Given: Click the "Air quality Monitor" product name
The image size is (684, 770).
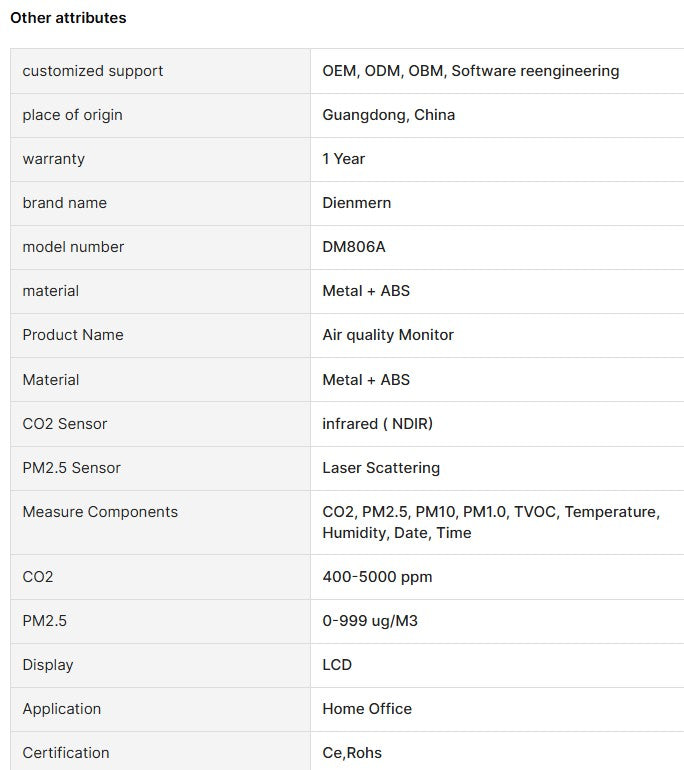Looking at the screenshot, I should 388,335.
